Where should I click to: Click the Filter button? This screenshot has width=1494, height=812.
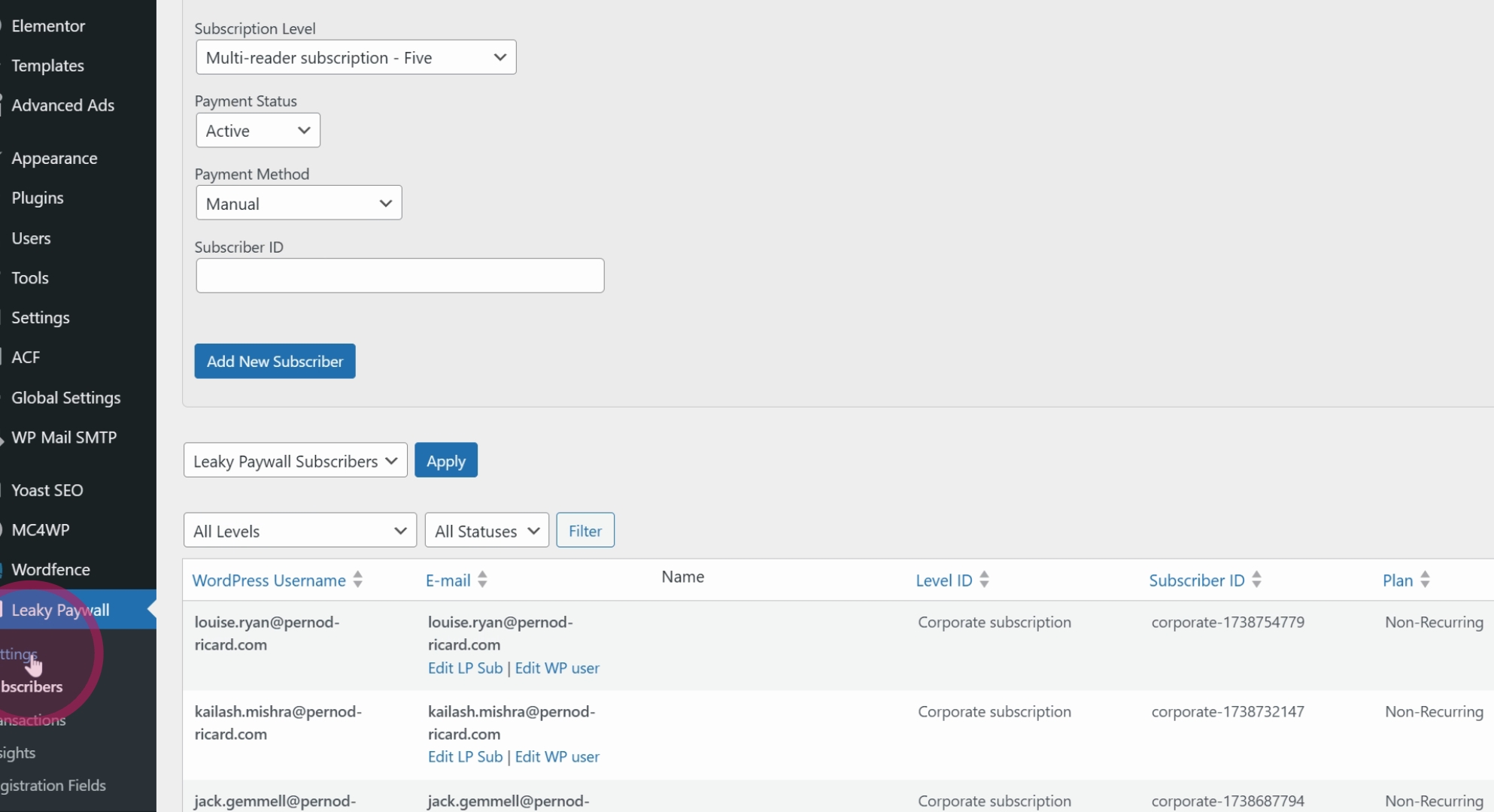585,530
